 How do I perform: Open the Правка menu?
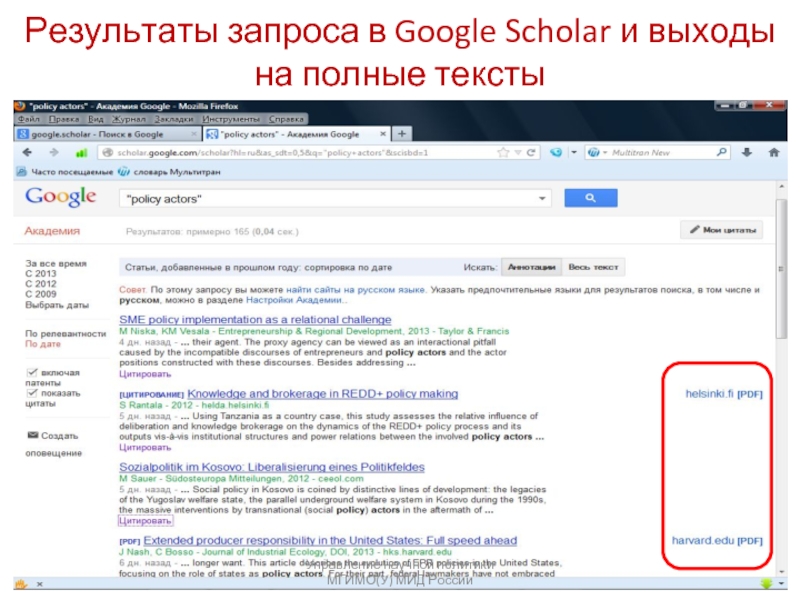(x=64, y=119)
